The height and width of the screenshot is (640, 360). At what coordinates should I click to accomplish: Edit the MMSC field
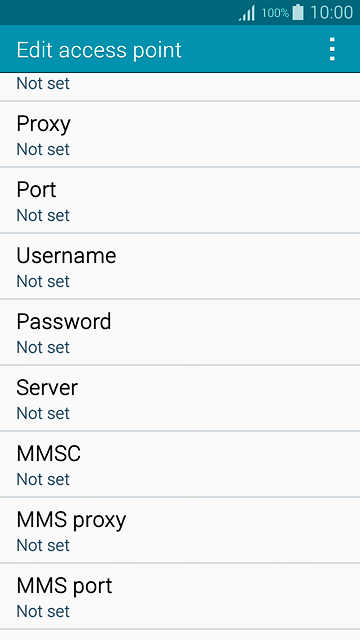[180, 464]
